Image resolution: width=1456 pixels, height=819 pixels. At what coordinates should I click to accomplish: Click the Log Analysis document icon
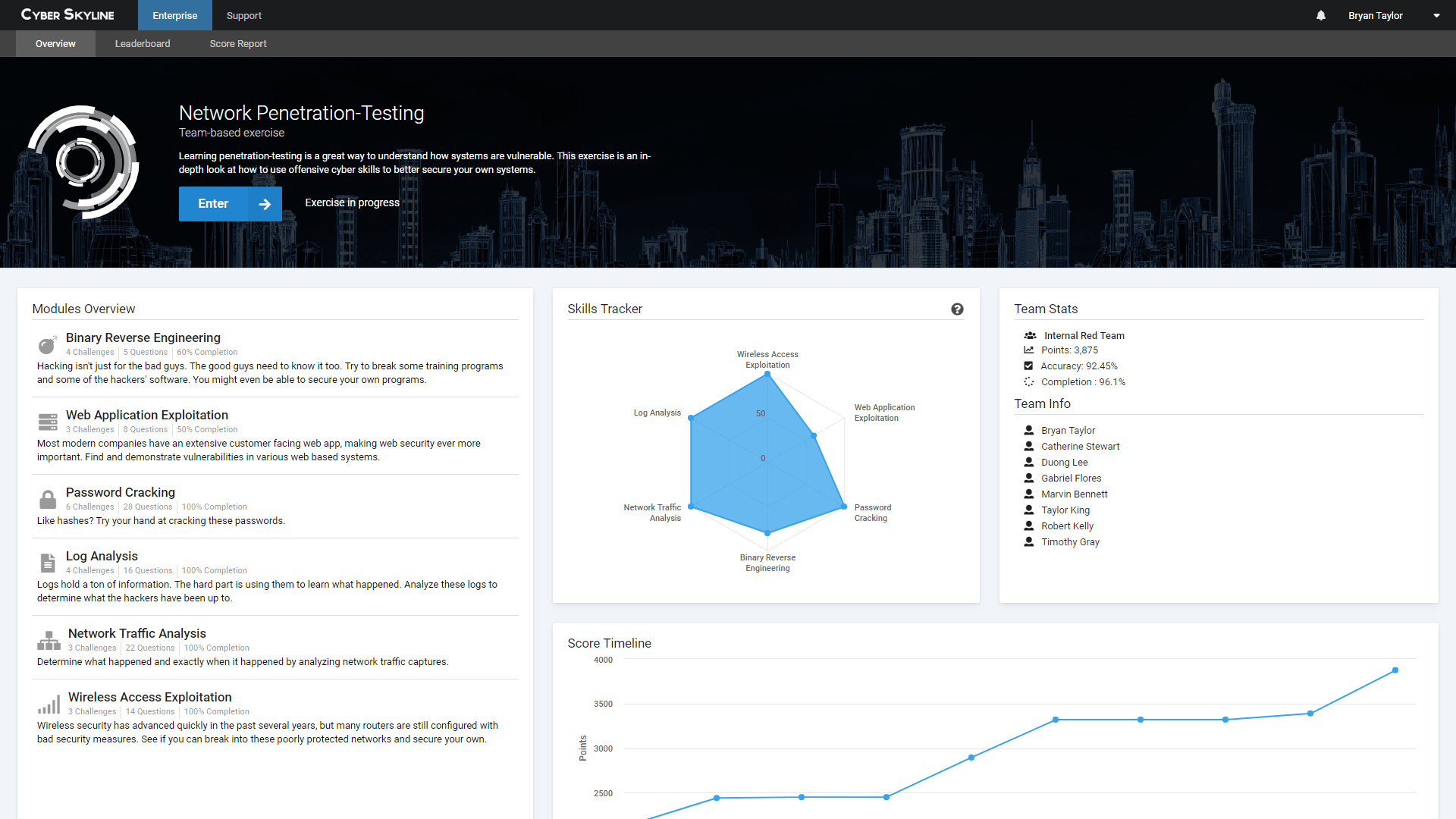coord(48,563)
